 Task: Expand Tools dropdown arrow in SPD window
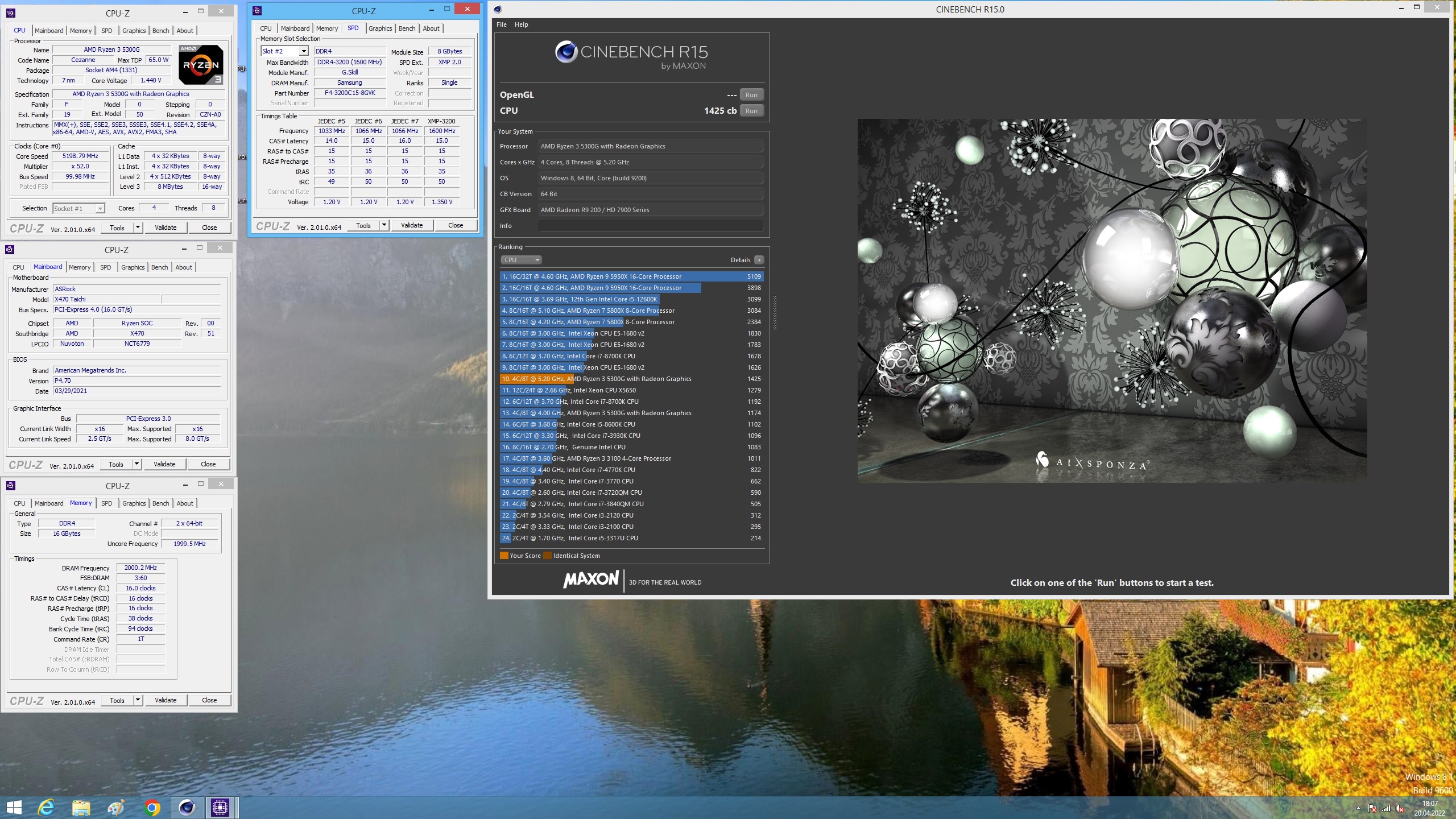point(384,225)
